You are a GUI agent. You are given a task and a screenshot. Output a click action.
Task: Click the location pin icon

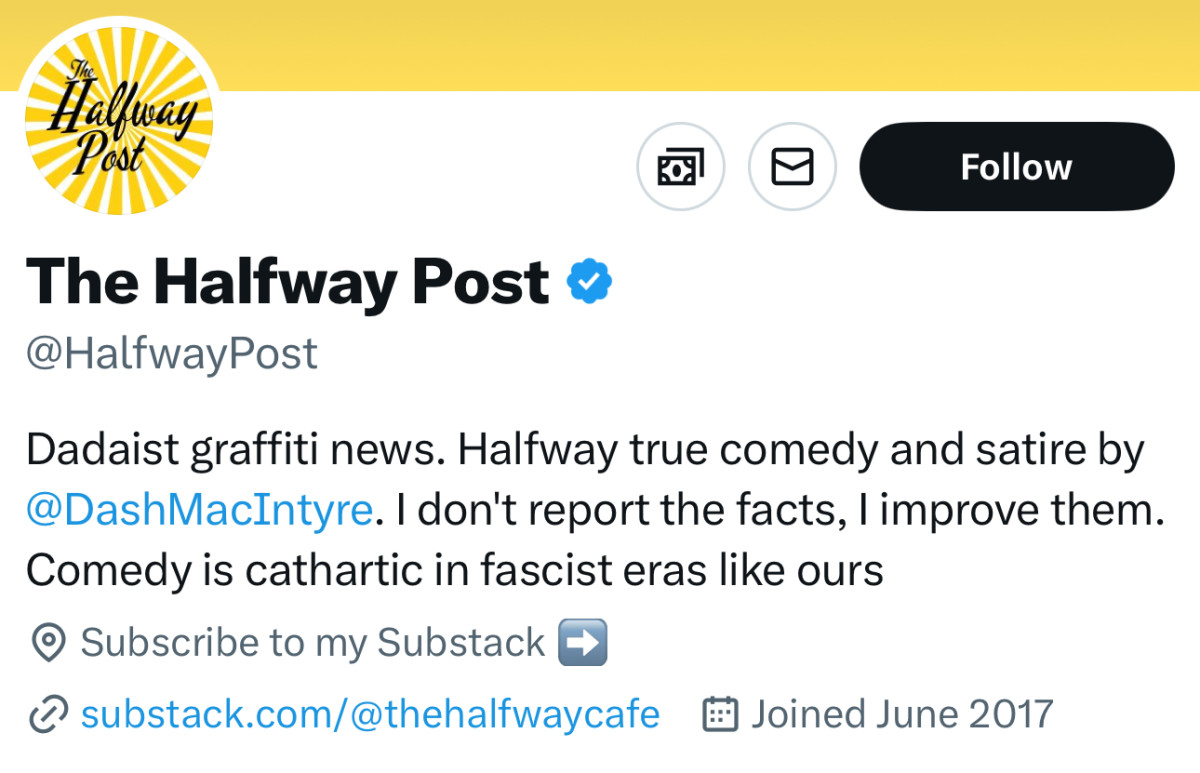click(48, 643)
